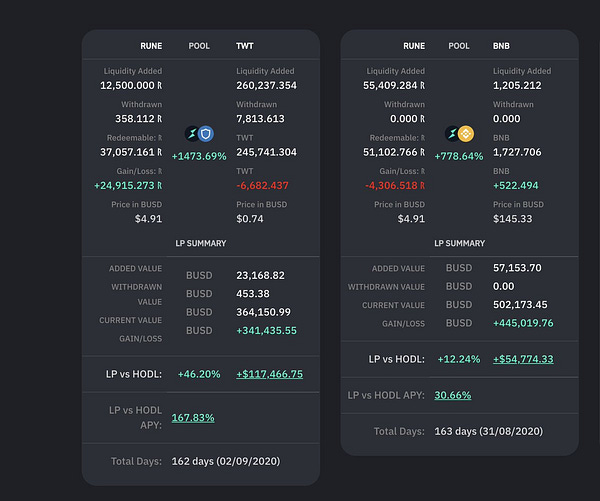Select the TWT header in first card
The width and height of the screenshot is (600, 501).
tap(245, 46)
